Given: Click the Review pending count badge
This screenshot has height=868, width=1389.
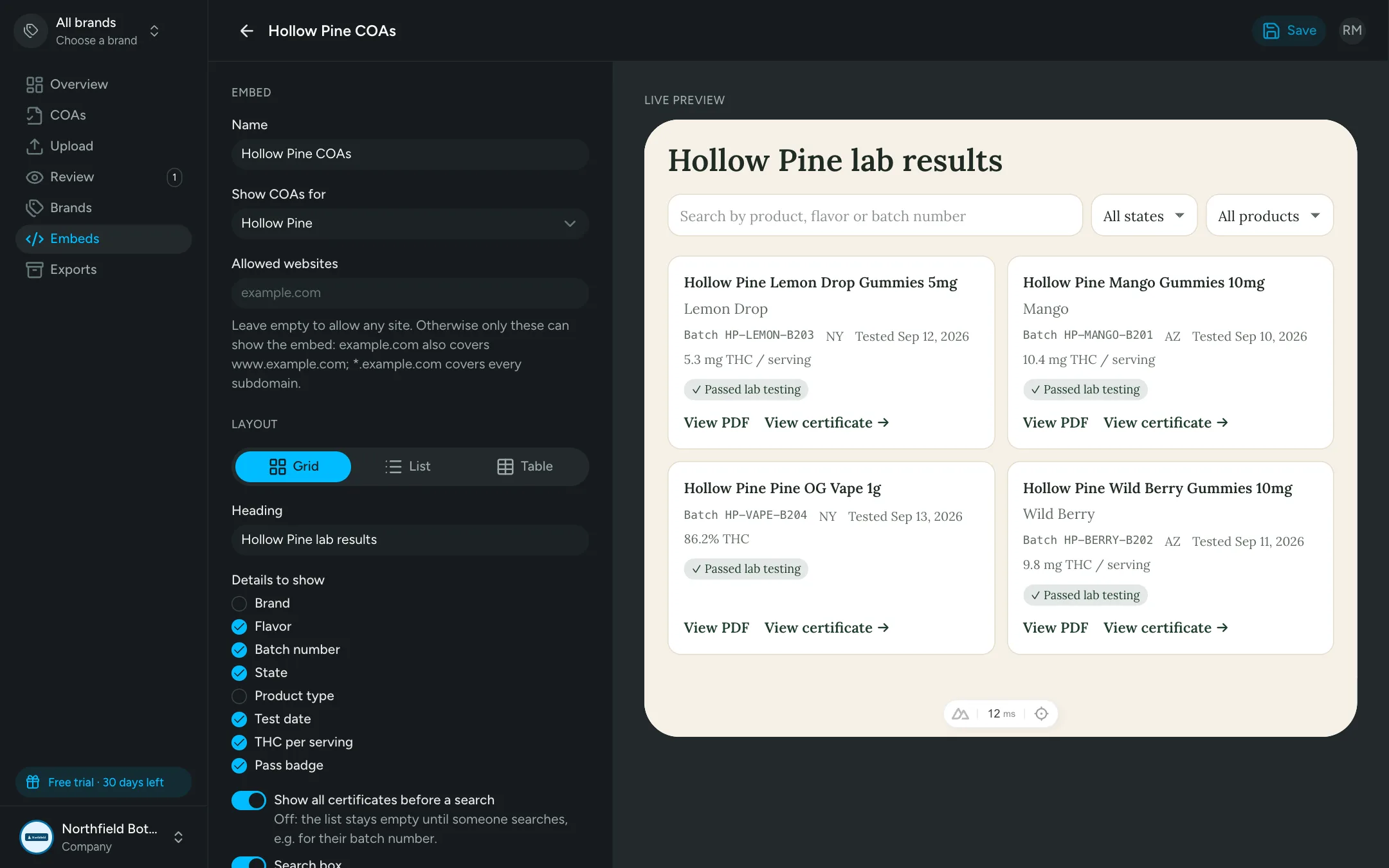Looking at the screenshot, I should pos(174,177).
